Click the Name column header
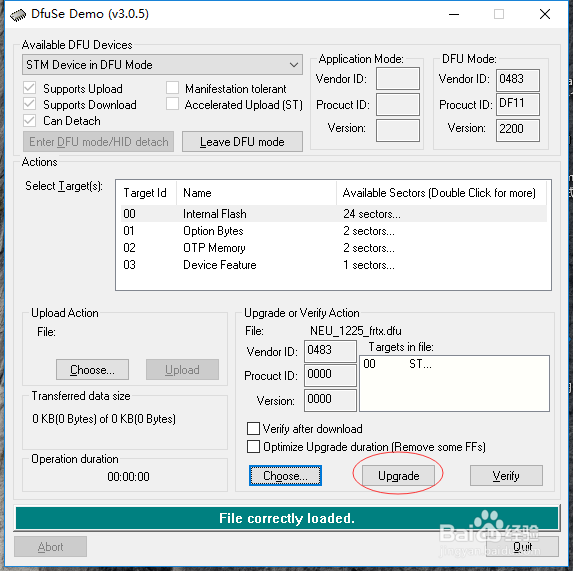 click(x=256, y=193)
